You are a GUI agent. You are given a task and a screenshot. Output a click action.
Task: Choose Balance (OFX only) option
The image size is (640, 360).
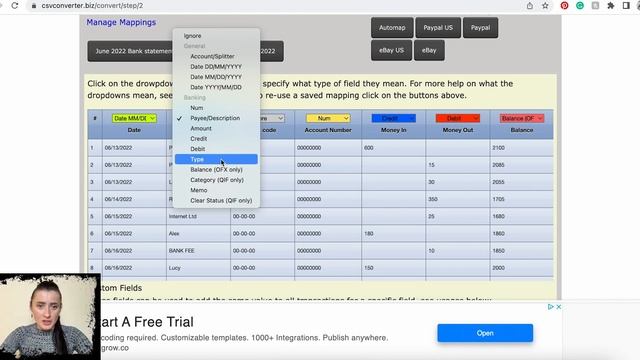coord(216,169)
